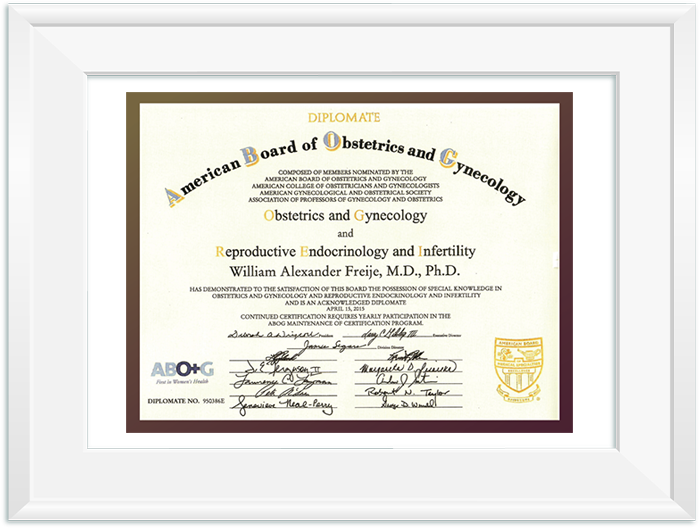Click the ABO+G logo
This screenshot has height=528, width=699.
(182, 370)
